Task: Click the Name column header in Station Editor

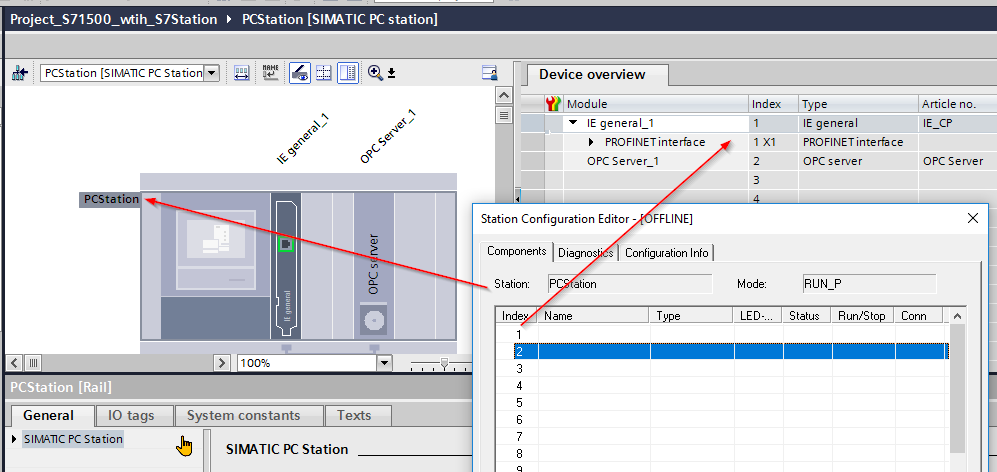Action: coord(593,316)
